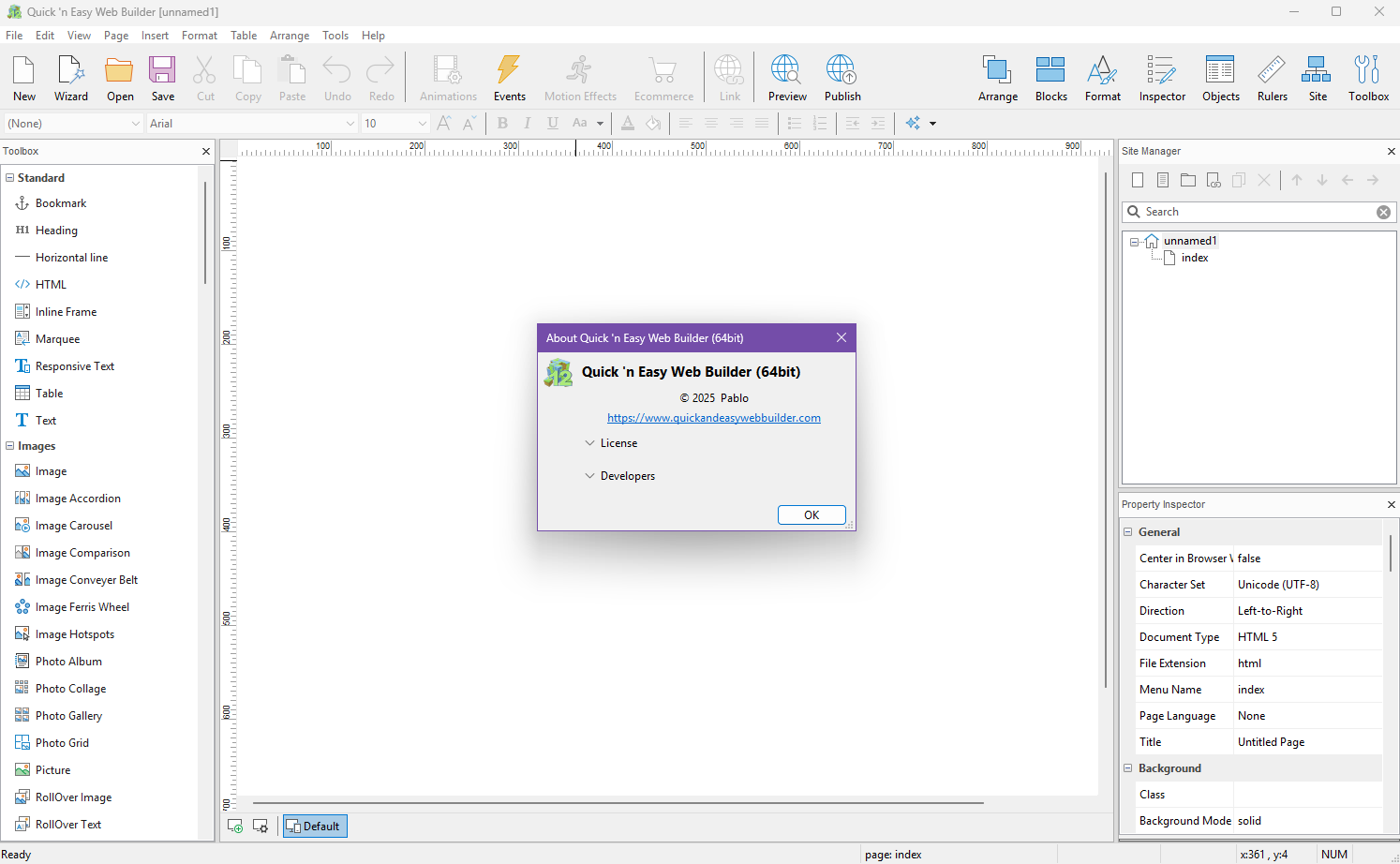The image size is (1400, 864).
Task: Pick the Marquee object in Toolbox
Action: tap(57, 339)
